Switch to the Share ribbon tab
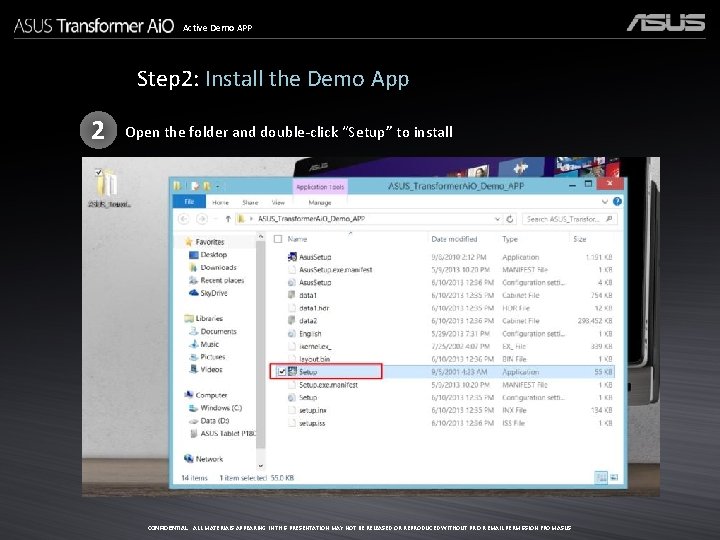The height and width of the screenshot is (540, 720). coord(250,202)
